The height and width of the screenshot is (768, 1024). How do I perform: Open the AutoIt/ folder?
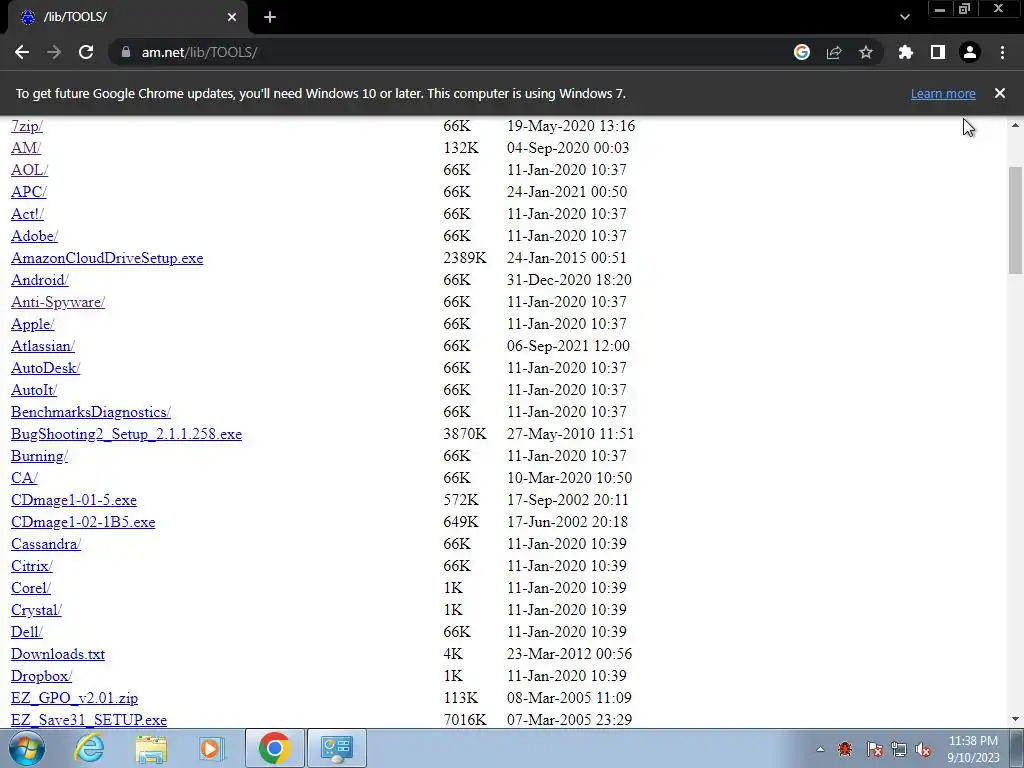(34, 390)
